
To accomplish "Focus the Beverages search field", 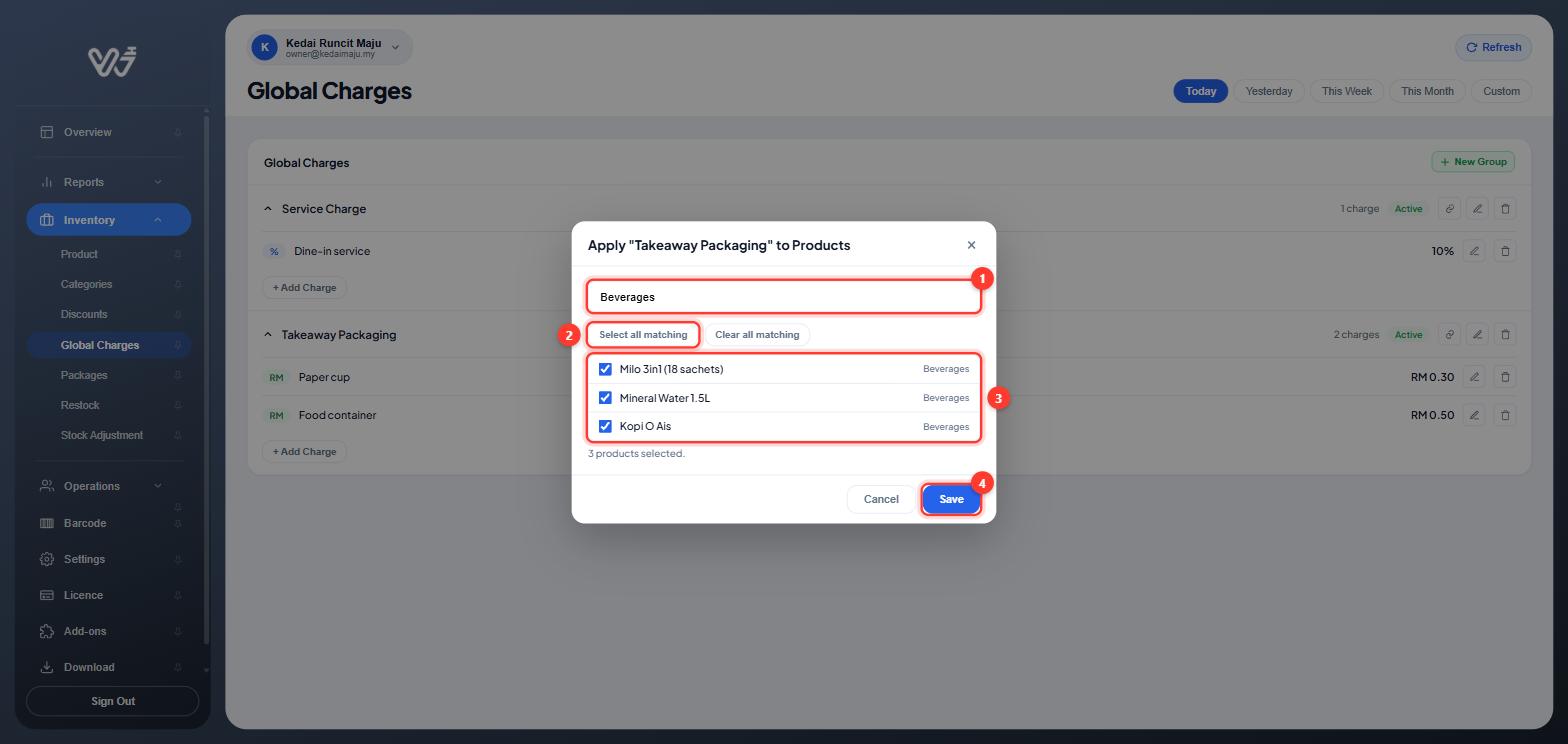I will [x=784, y=297].
